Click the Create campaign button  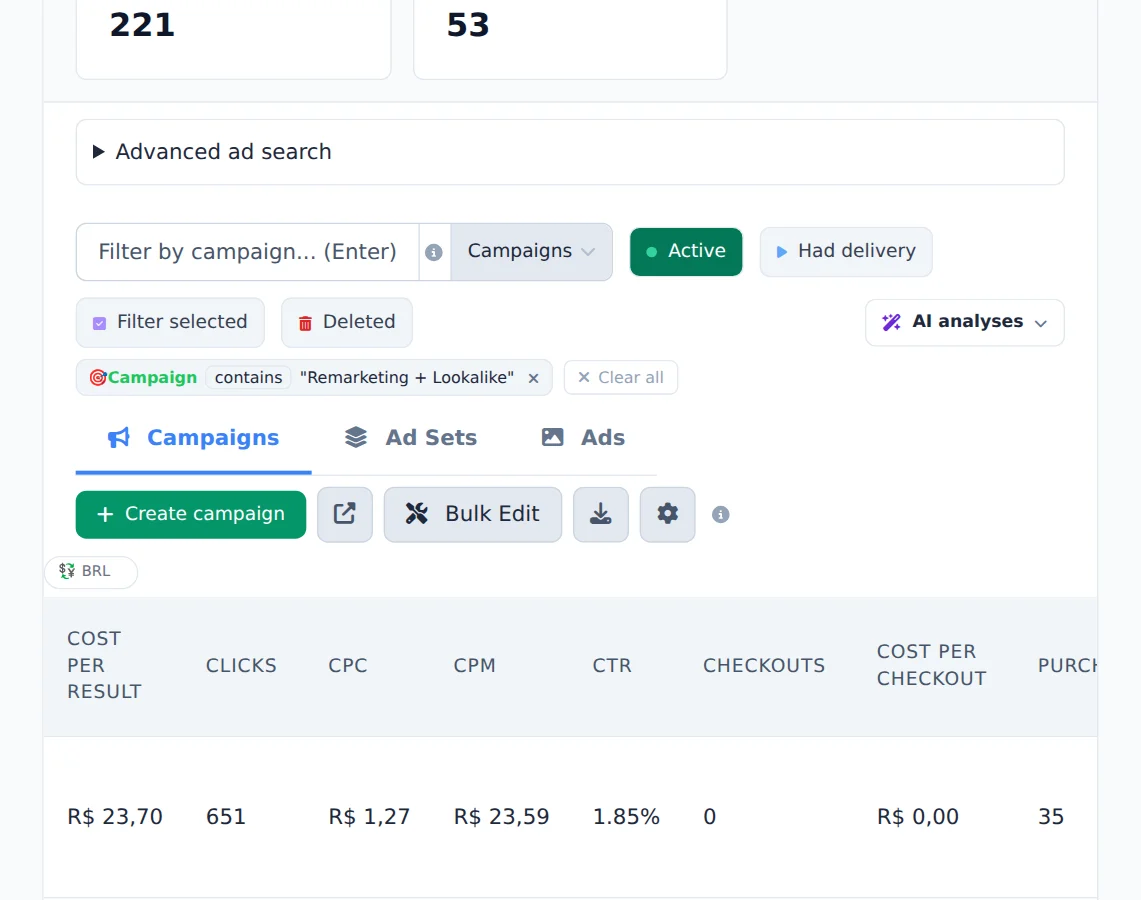[191, 514]
